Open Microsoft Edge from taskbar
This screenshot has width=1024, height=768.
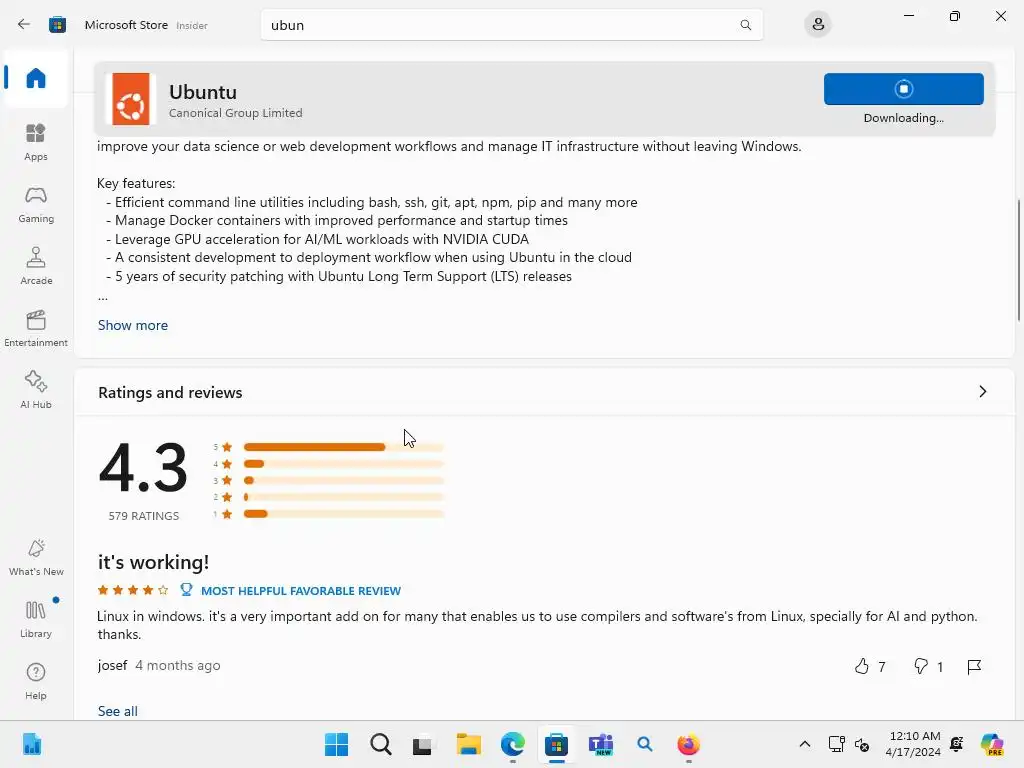[x=513, y=744]
